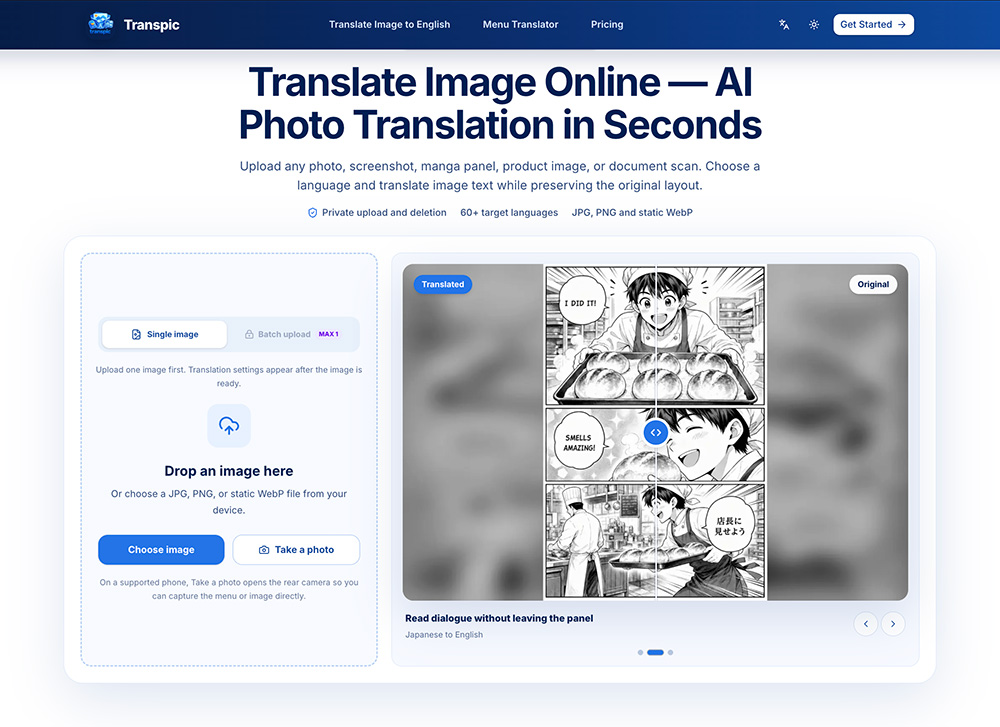Toggle the light/dark theme sun icon

pos(814,24)
